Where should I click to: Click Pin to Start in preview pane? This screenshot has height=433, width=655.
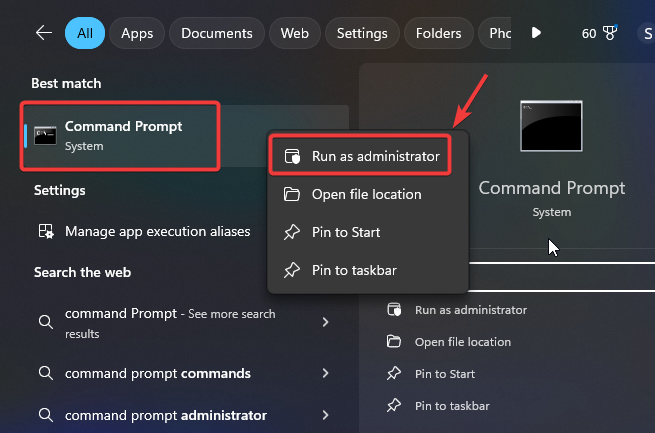(x=444, y=374)
